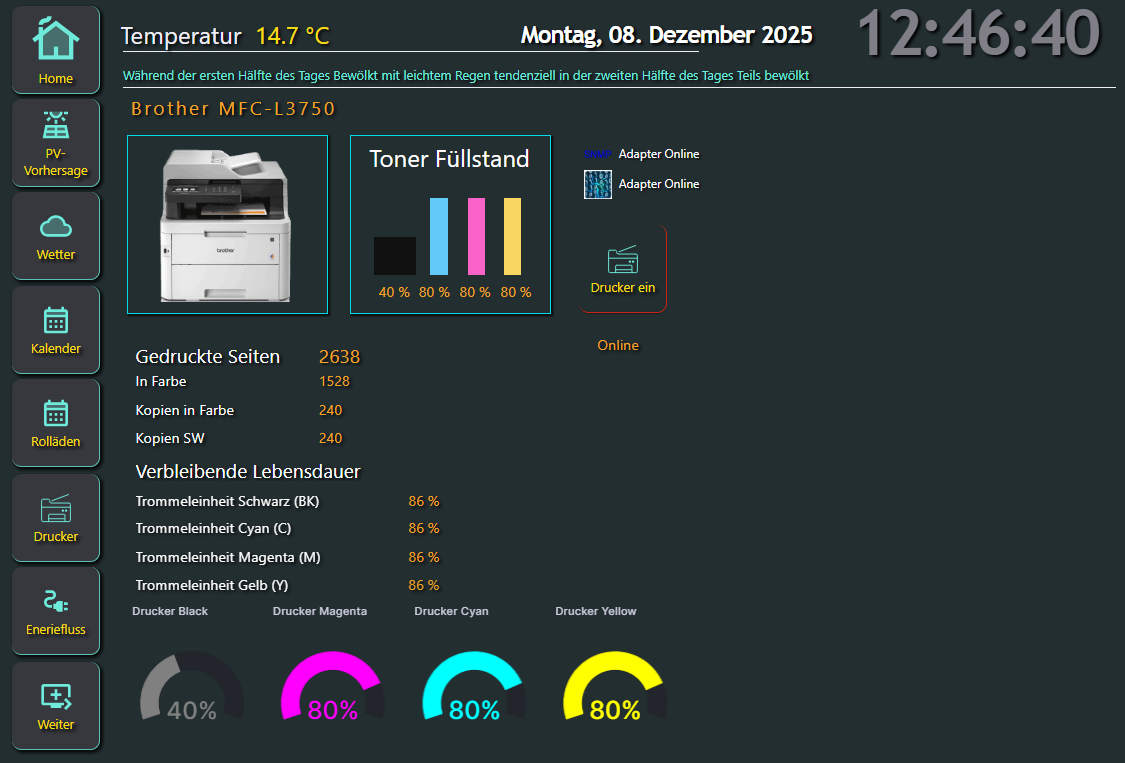The image size is (1125, 763).
Task: Click the Kopien in Farbe value 240
Action: coord(331,410)
